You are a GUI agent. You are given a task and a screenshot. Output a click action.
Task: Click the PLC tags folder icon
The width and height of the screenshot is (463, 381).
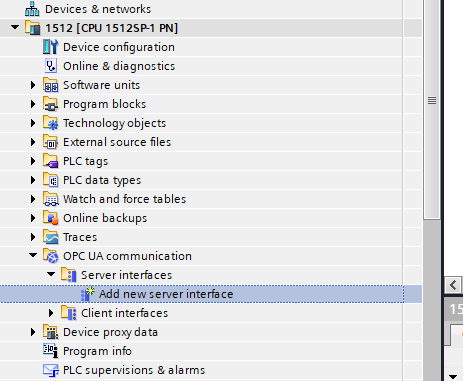tap(51, 161)
